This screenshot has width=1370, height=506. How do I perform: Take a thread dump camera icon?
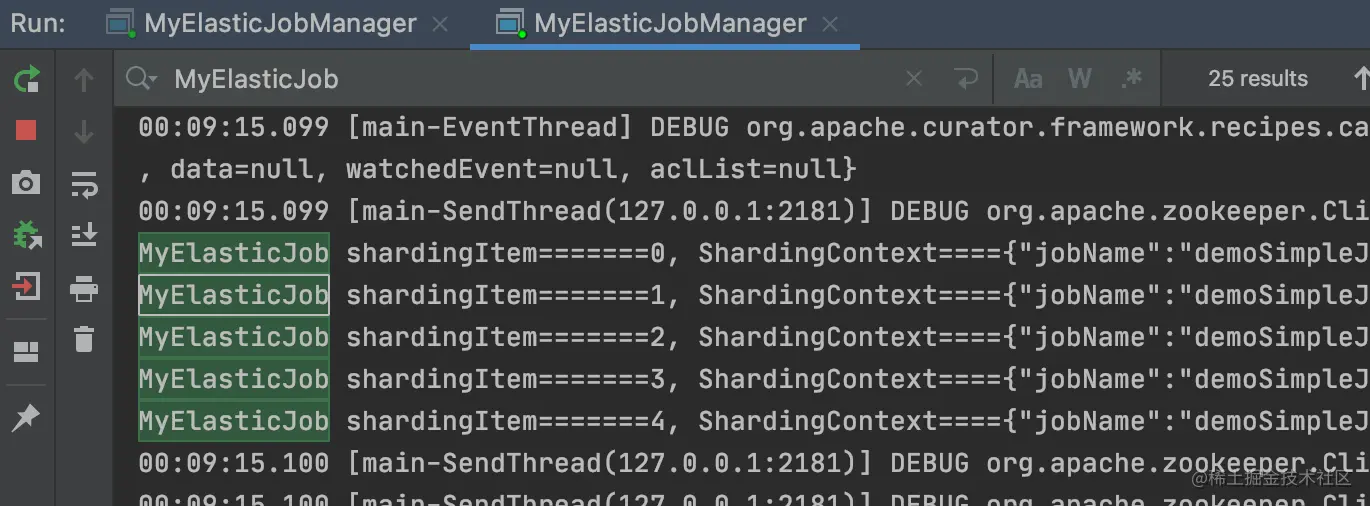click(x=26, y=182)
